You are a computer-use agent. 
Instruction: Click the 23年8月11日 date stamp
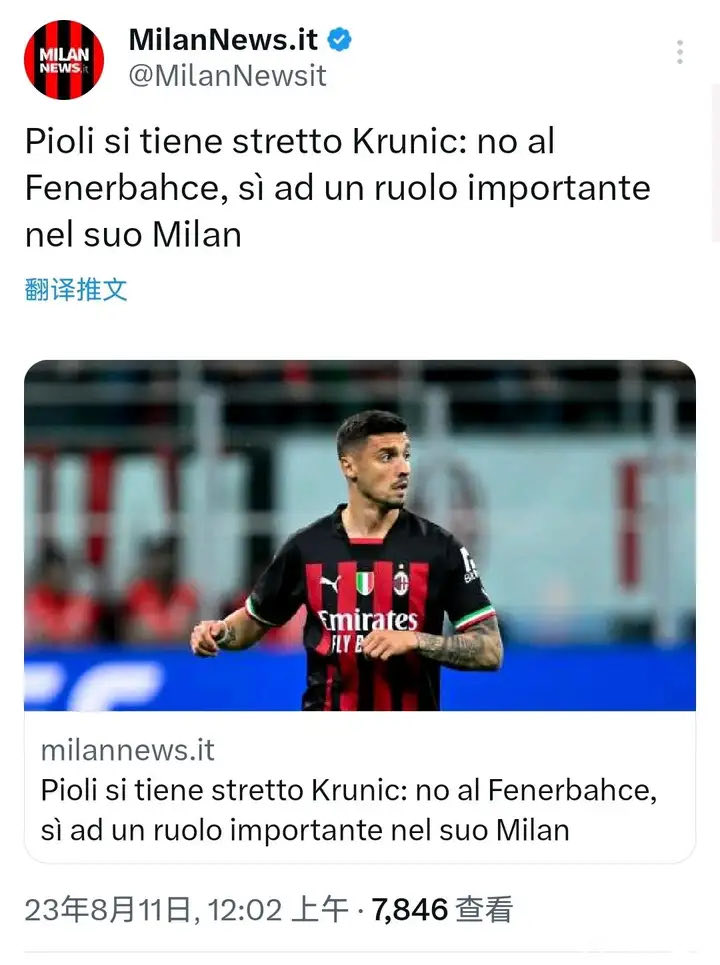point(108,910)
